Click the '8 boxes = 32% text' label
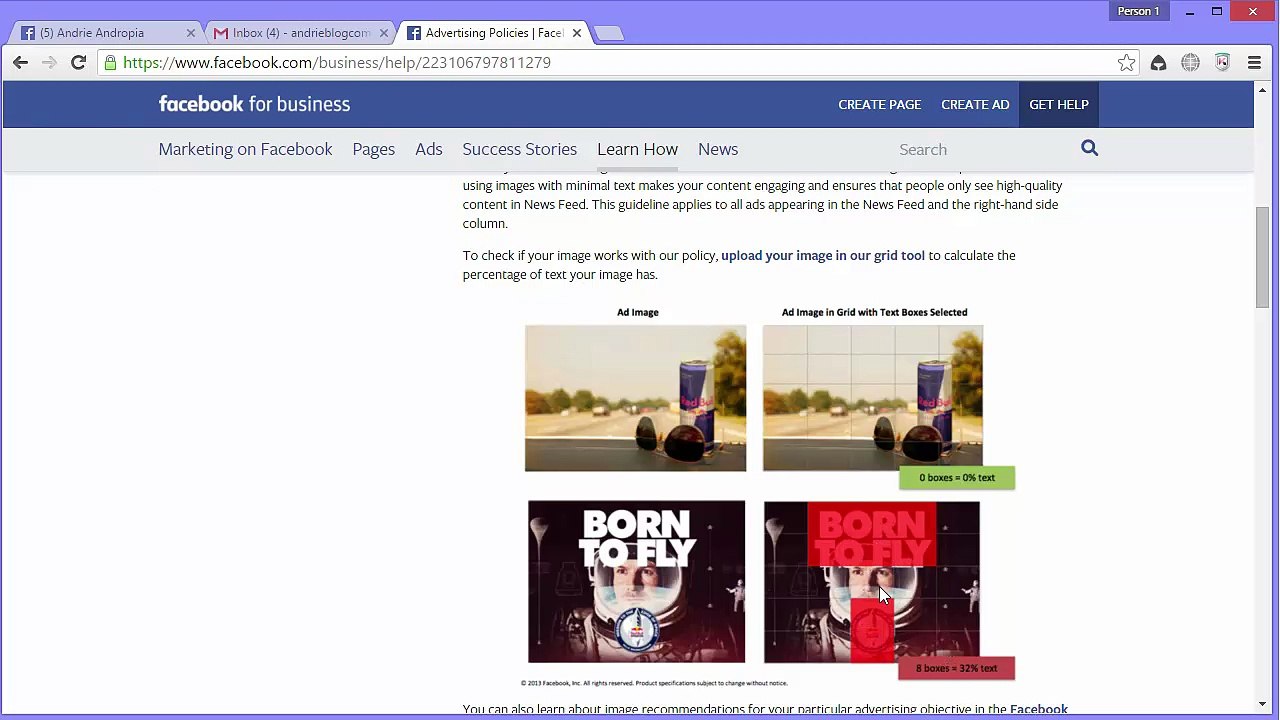The width and height of the screenshot is (1280, 720). click(956, 668)
